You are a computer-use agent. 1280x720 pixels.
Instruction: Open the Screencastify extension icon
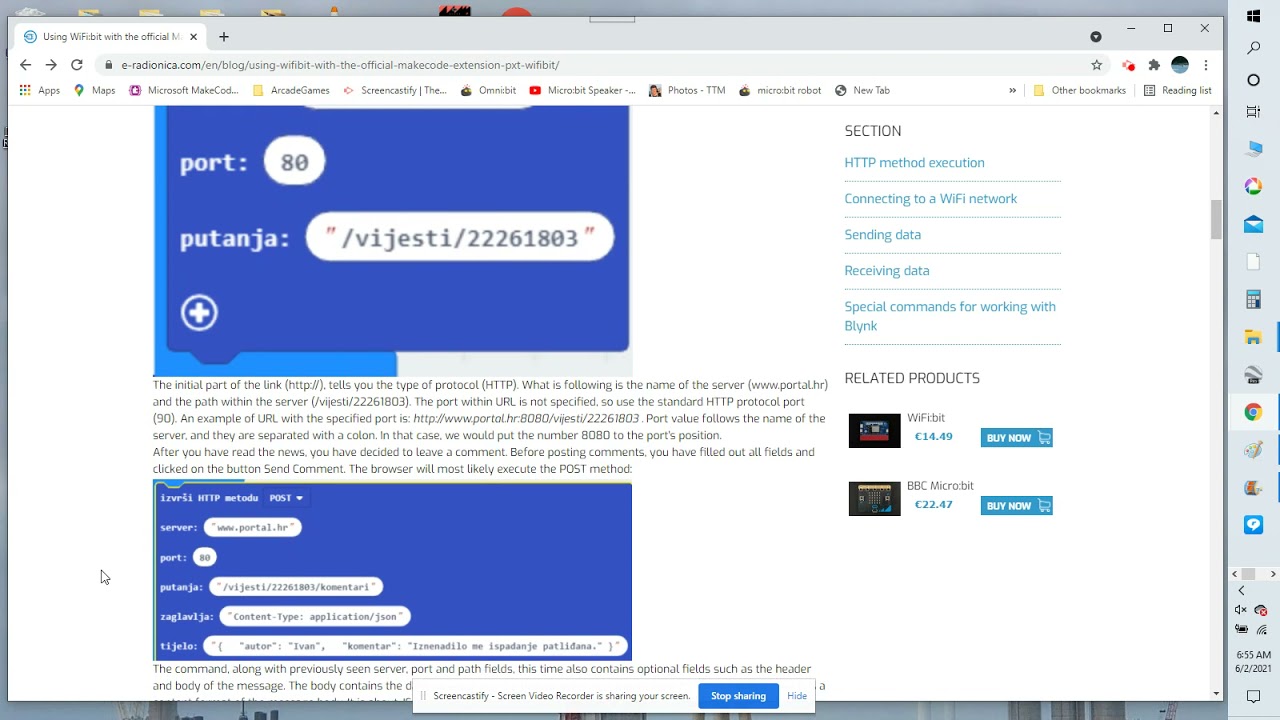pyautogui.click(x=1129, y=65)
